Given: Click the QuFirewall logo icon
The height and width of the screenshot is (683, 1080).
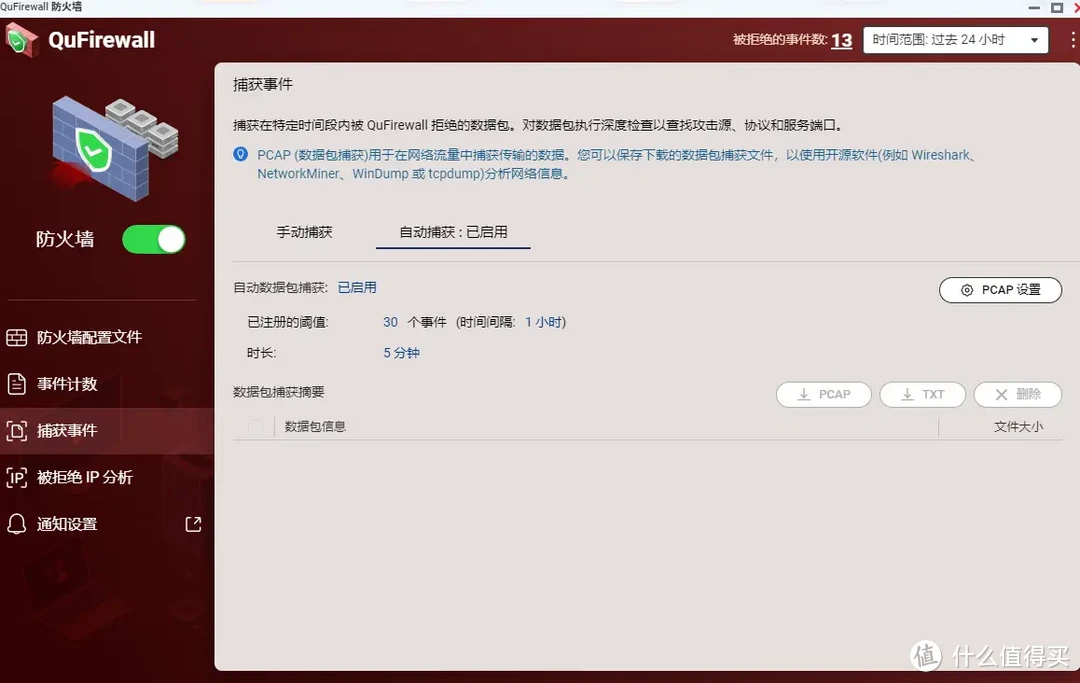Looking at the screenshot, I should [x=21, y=40].
